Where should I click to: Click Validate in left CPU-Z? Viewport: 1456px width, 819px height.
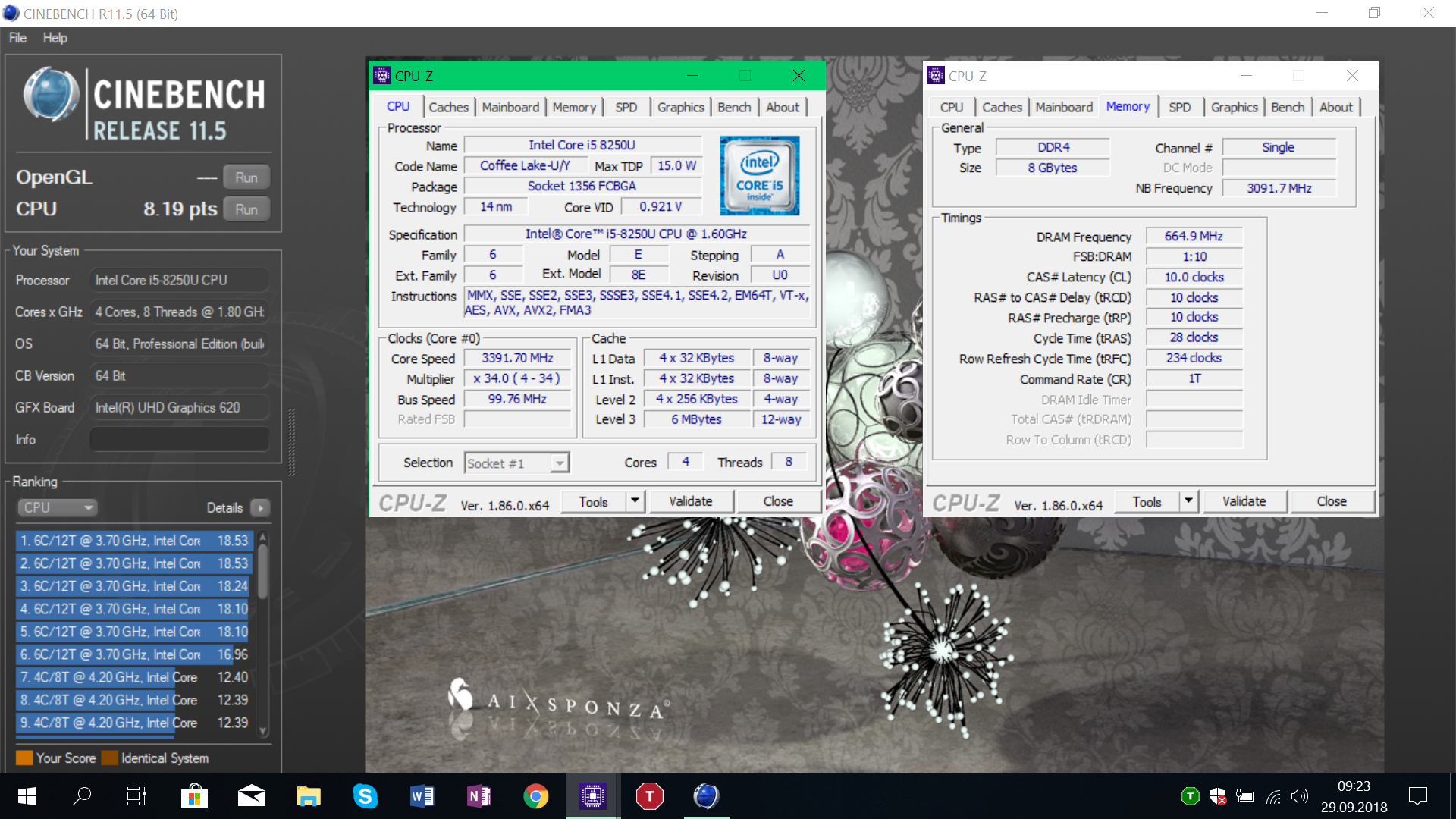pyautogui.click(x=690, y=501)
